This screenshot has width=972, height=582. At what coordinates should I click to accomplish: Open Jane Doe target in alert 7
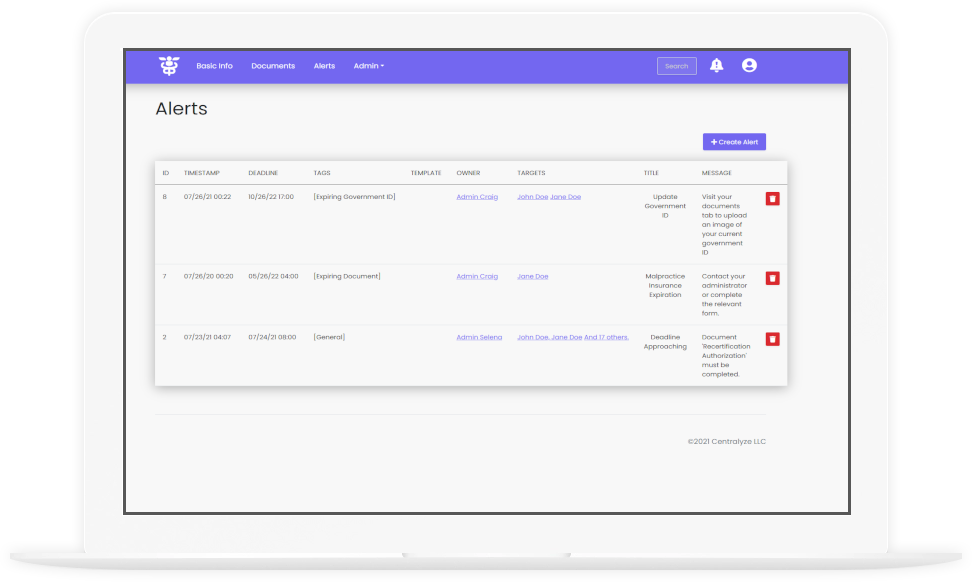532,276
